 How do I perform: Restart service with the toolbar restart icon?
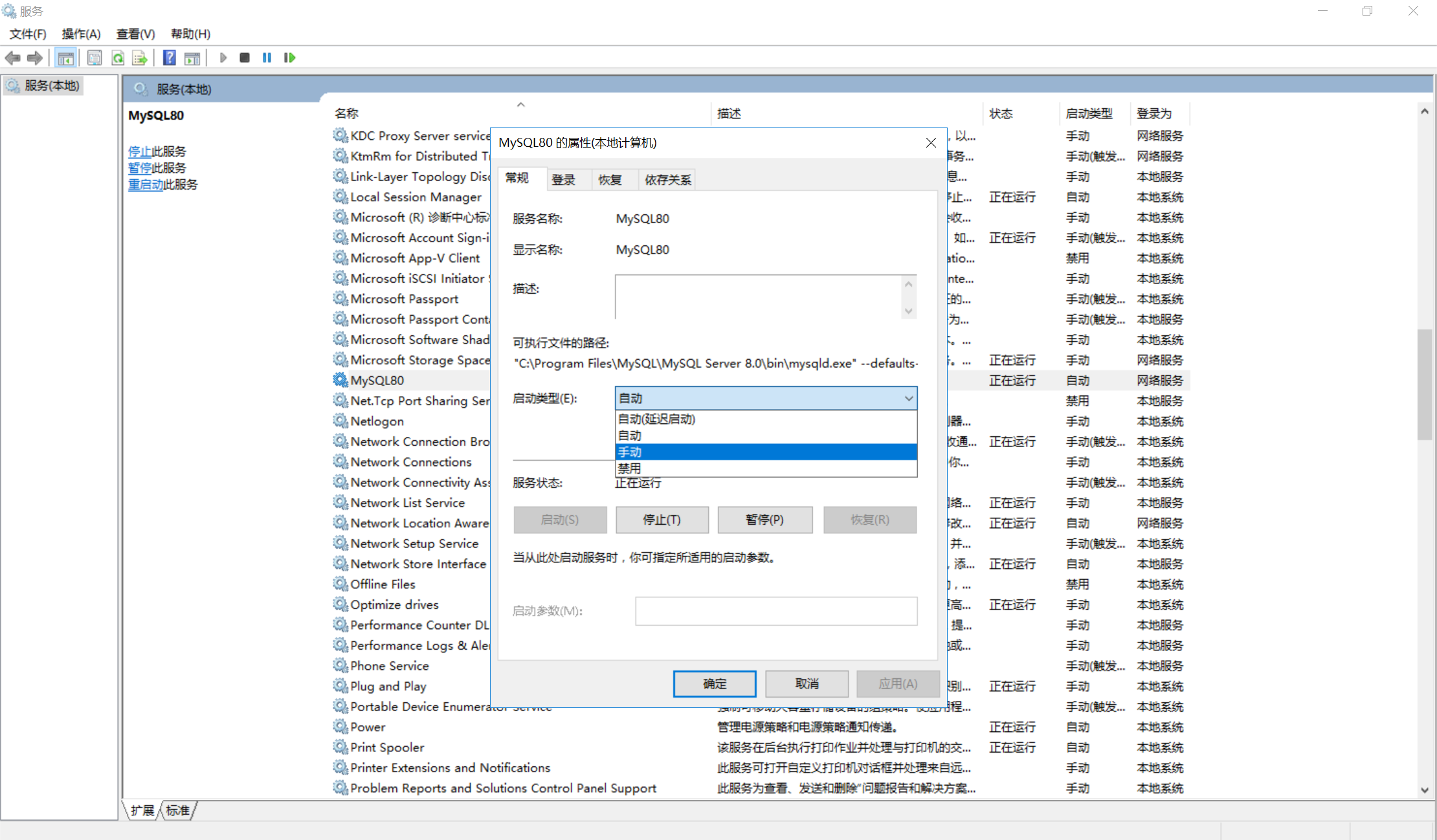pyautogui.click(x=289, y=58)
